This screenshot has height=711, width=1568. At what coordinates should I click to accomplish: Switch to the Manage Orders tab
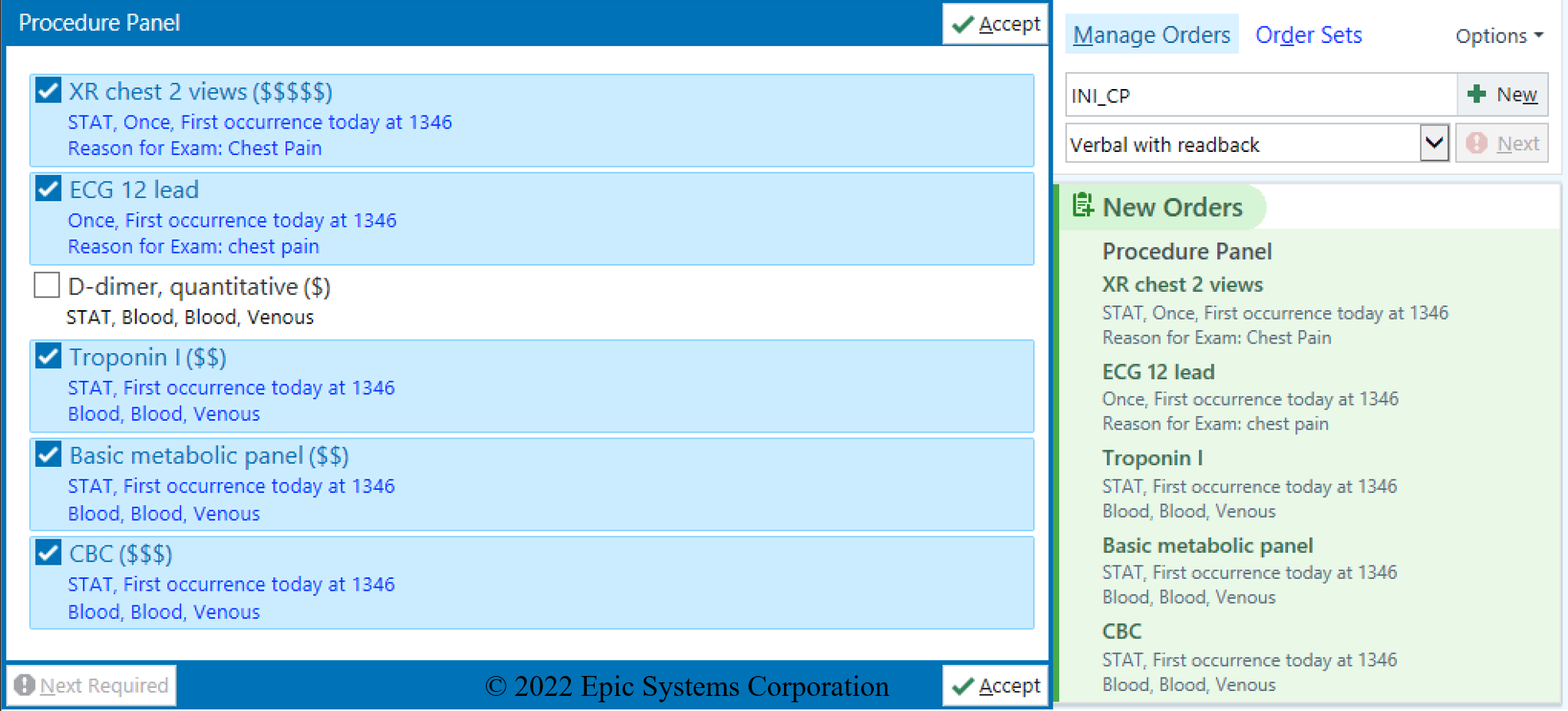tap(1151, 35)
